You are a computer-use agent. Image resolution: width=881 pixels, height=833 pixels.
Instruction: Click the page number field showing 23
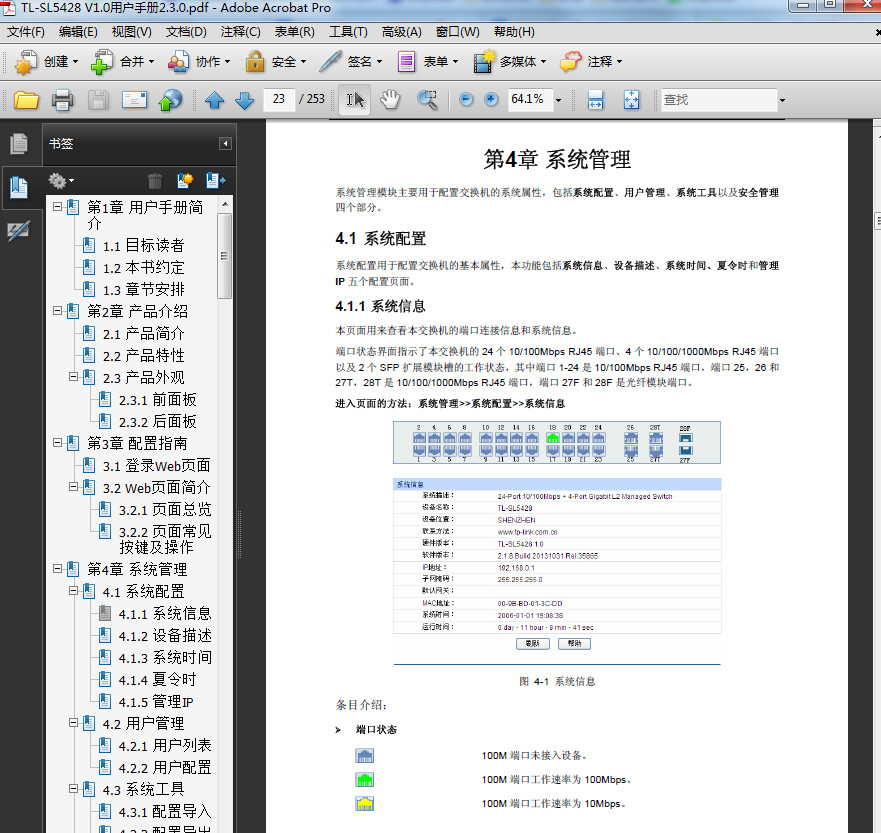pos(279,99)
